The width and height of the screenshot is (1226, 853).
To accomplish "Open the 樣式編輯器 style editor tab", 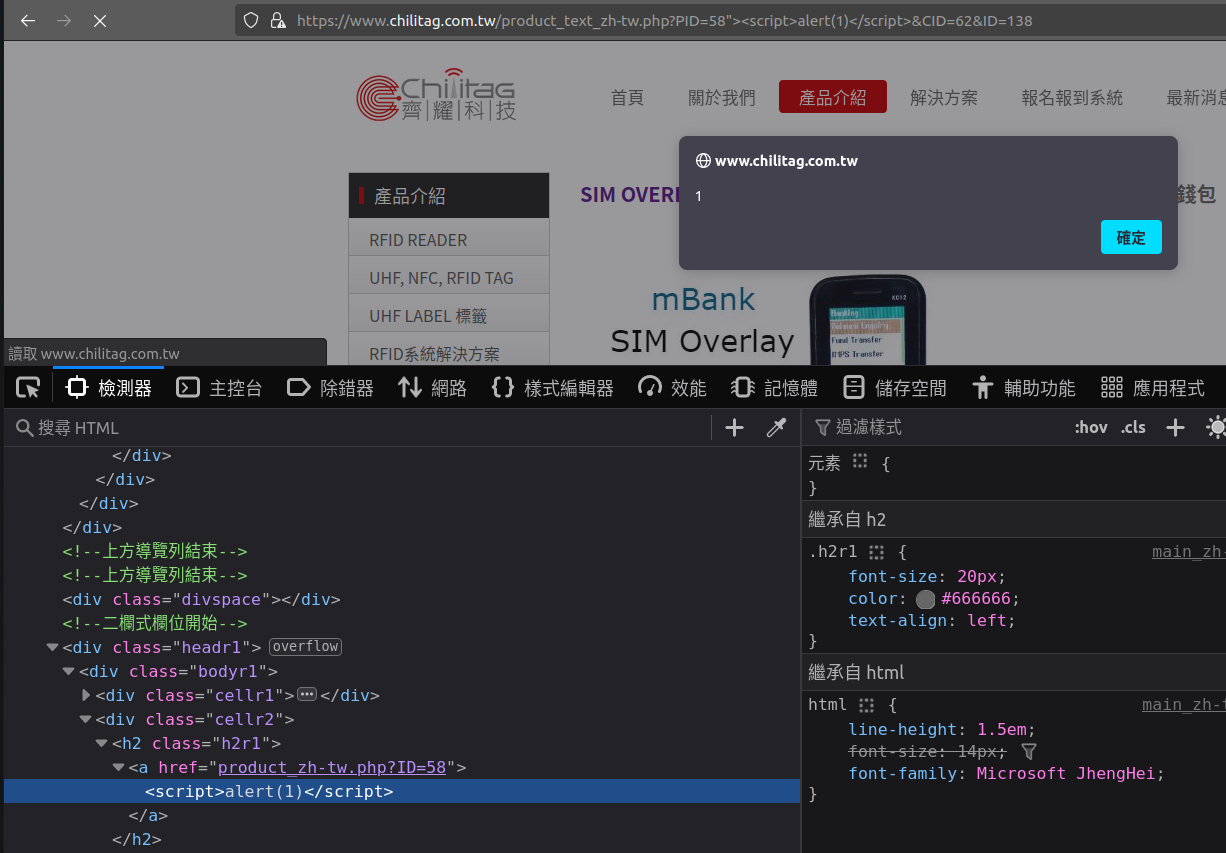I will [x=552, y=388].
